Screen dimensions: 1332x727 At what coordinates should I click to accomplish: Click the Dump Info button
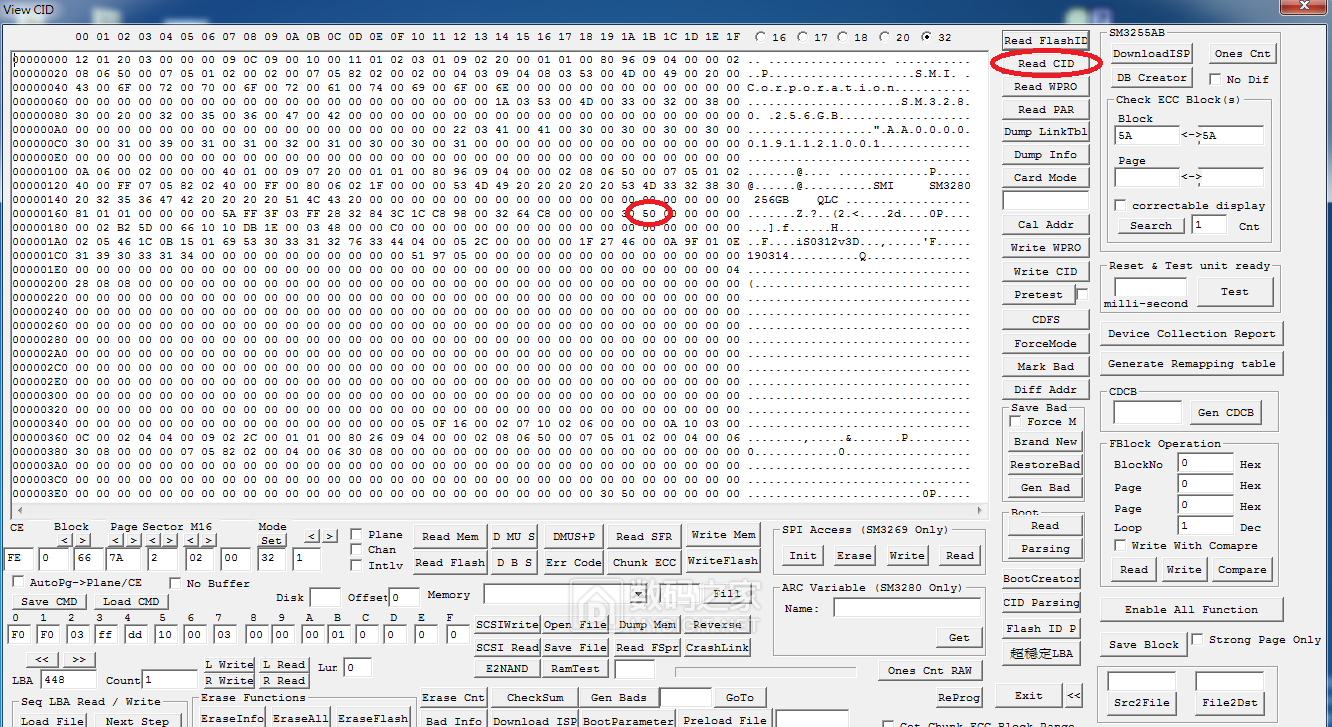[1046, 155]
